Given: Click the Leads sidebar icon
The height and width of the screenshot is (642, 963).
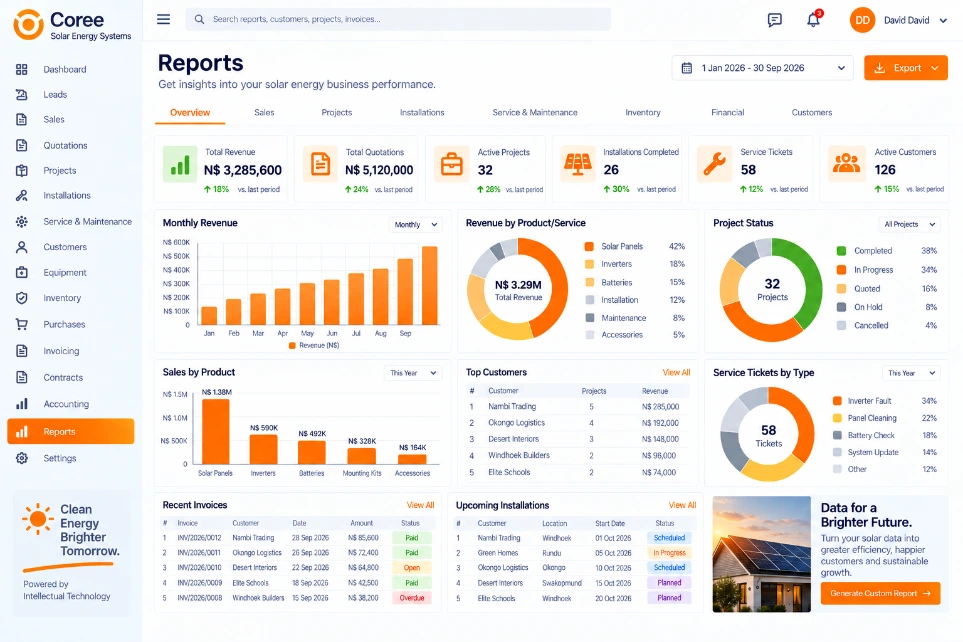Looking at the screenshot, I should (x=21, y=95).
